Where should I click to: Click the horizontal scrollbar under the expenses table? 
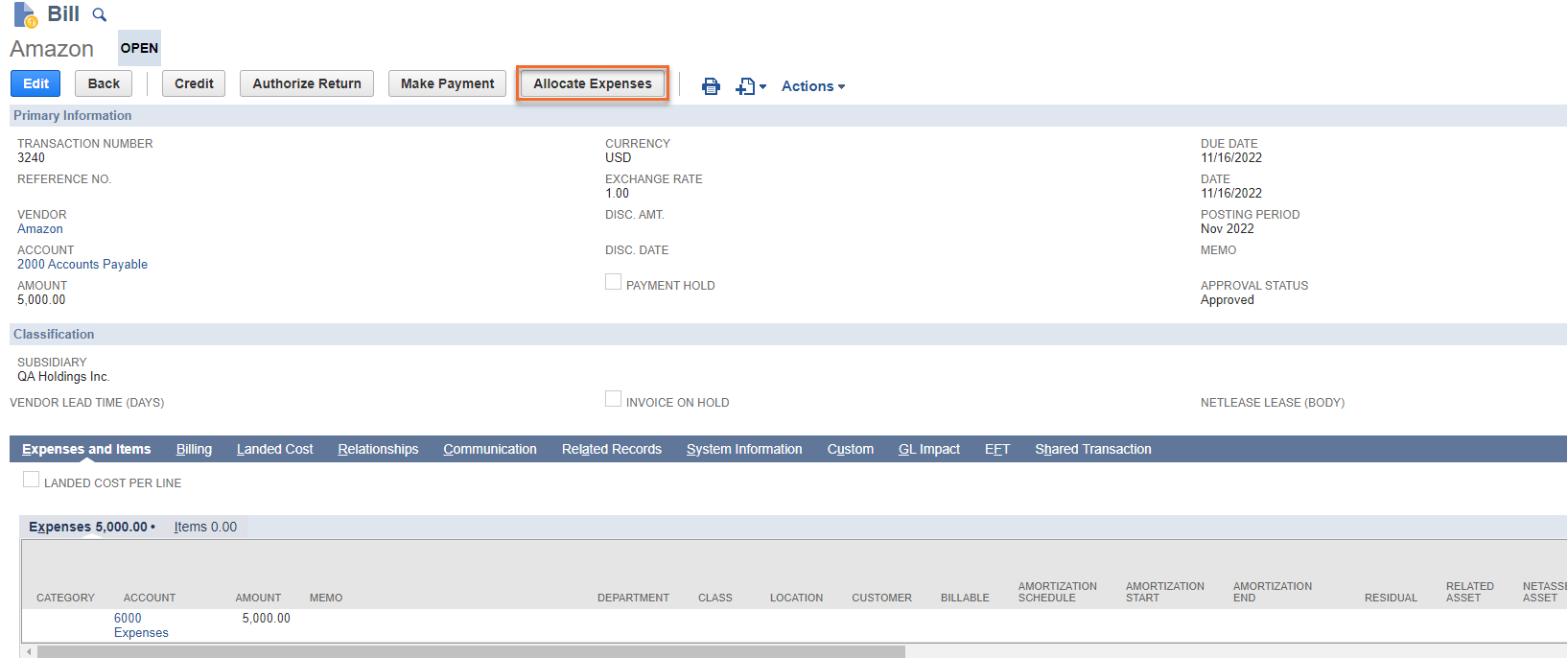coord(470,652)
